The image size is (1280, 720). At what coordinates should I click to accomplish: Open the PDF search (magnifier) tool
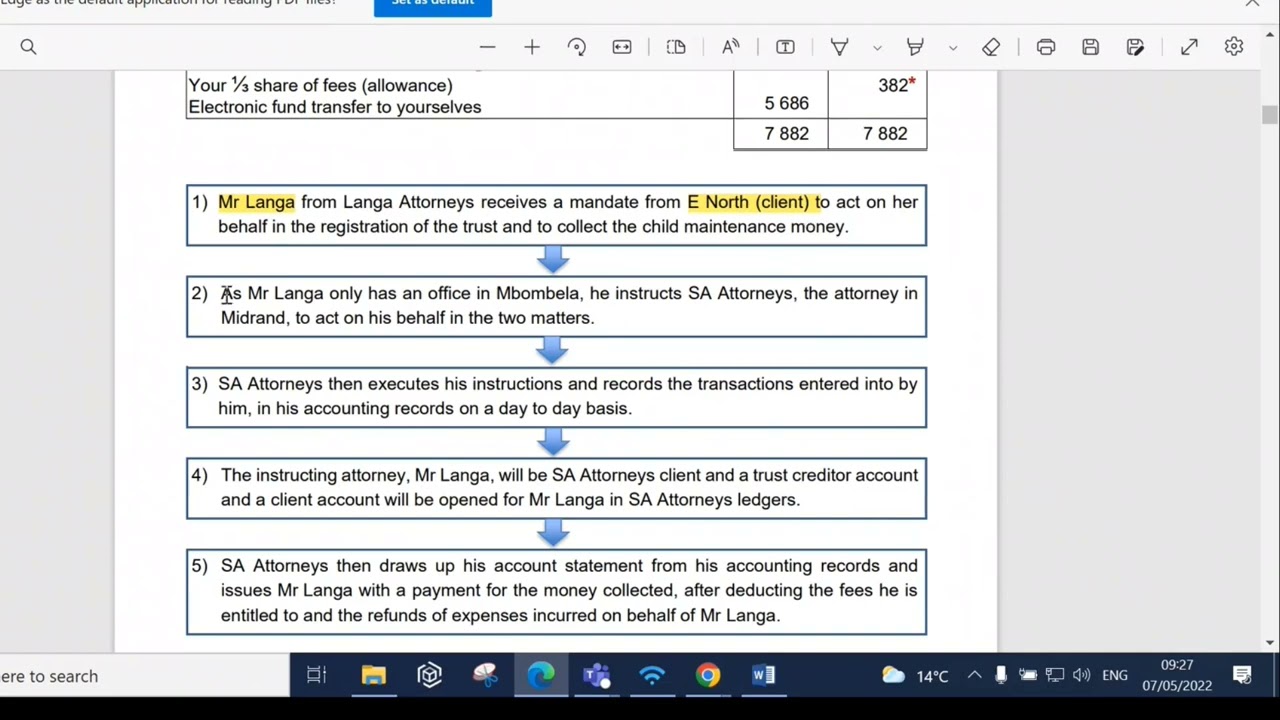pyautogui.click(x=28, y=47)
